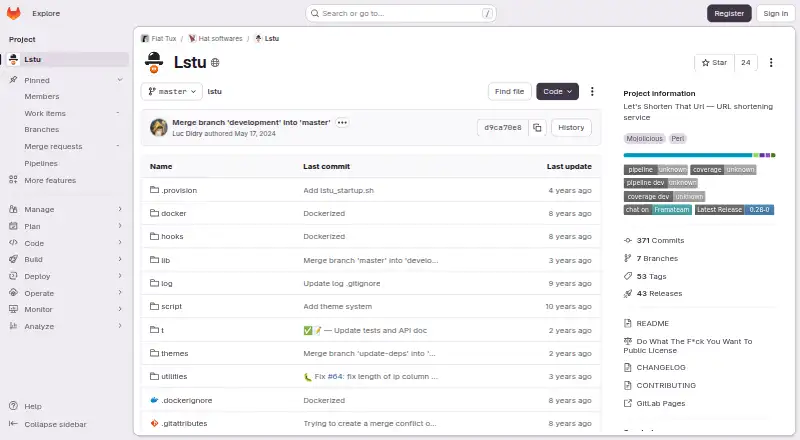Click the pipeline unknown badge
This screenshot has height=440, width=800.
tap(656, 169)
